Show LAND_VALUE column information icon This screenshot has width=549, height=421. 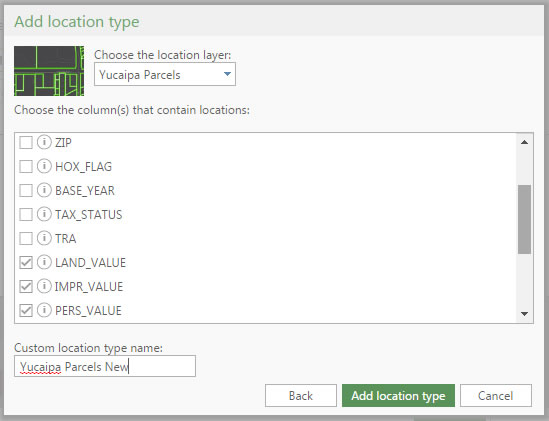pos(44,262)
